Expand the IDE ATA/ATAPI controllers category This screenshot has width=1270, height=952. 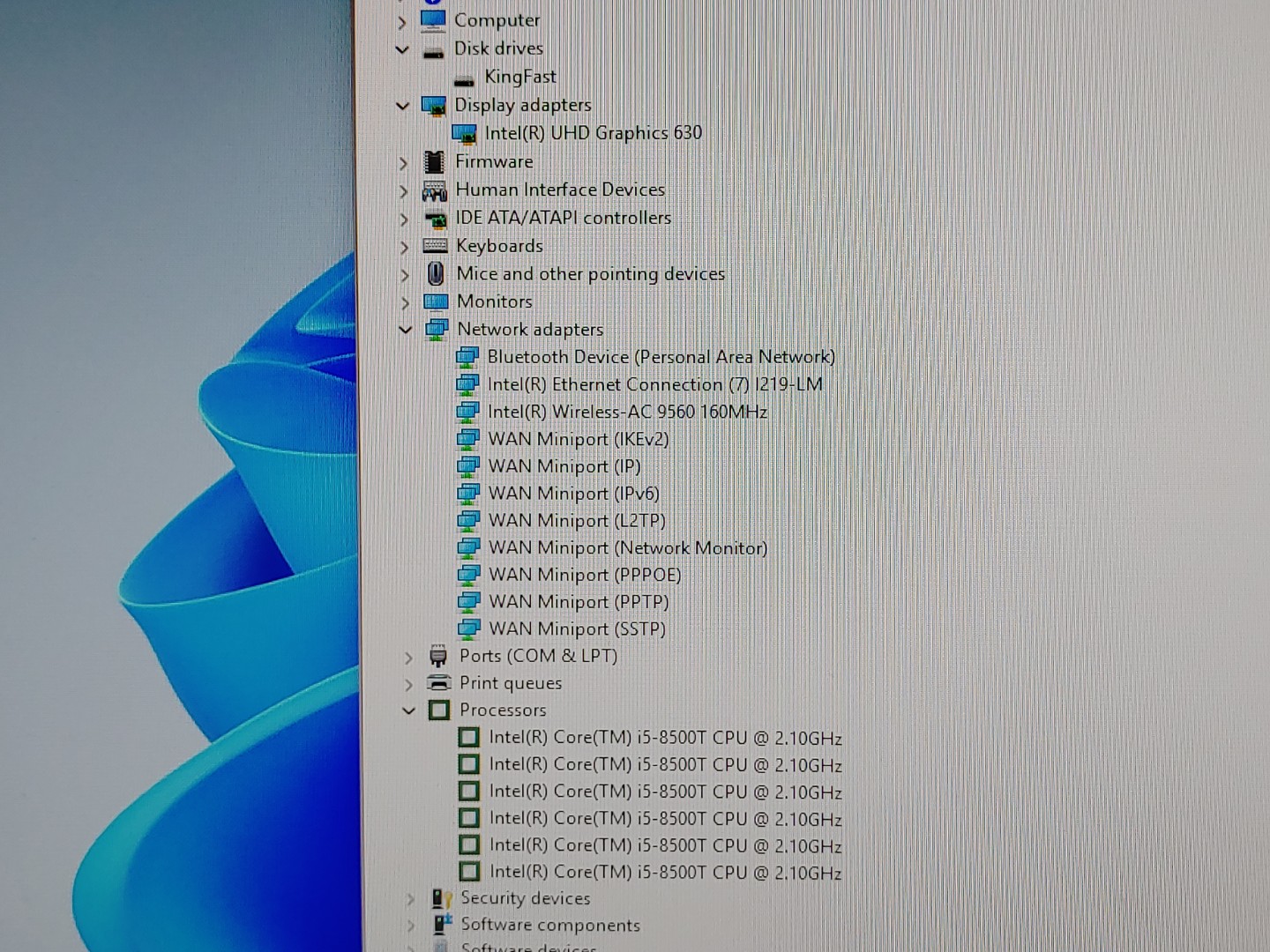click(x=404, y=219)
